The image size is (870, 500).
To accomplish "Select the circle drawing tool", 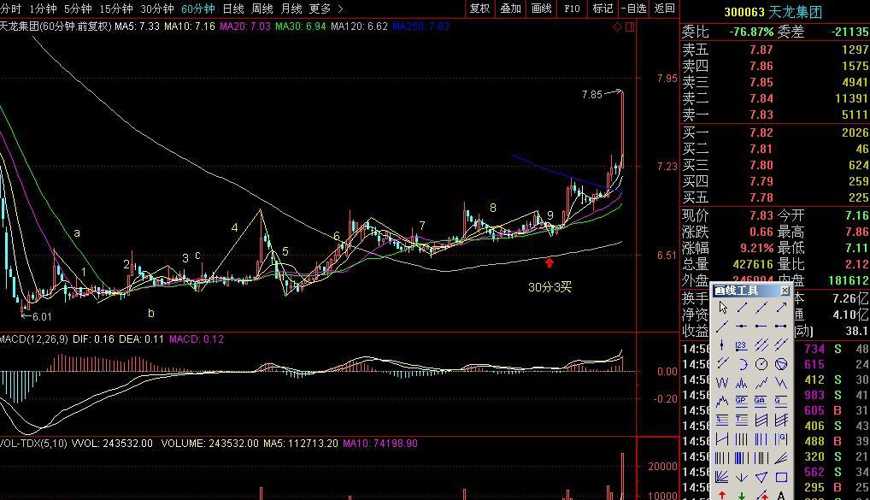I will coord(761,364).
